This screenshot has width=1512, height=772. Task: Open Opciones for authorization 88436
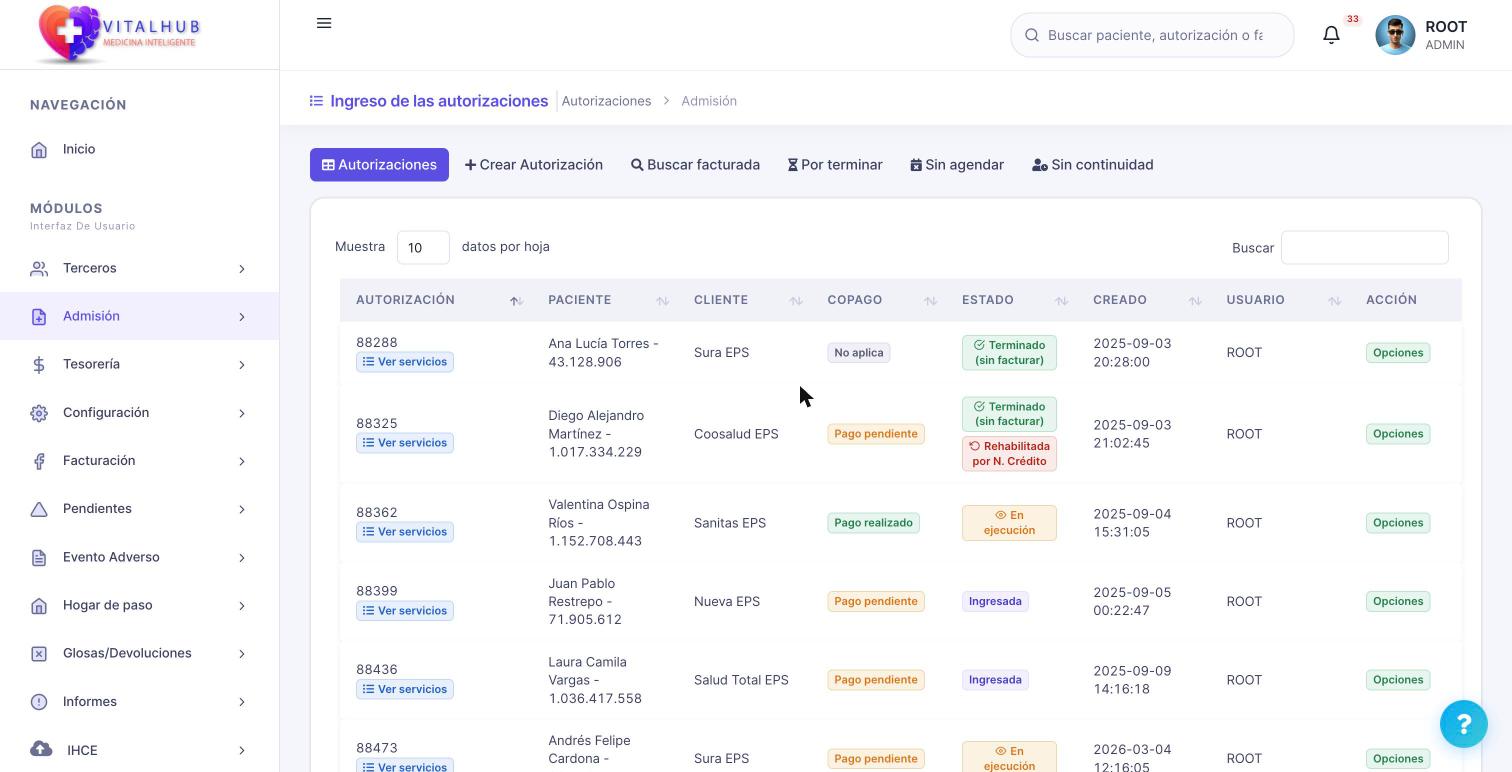pos(1398,680)
